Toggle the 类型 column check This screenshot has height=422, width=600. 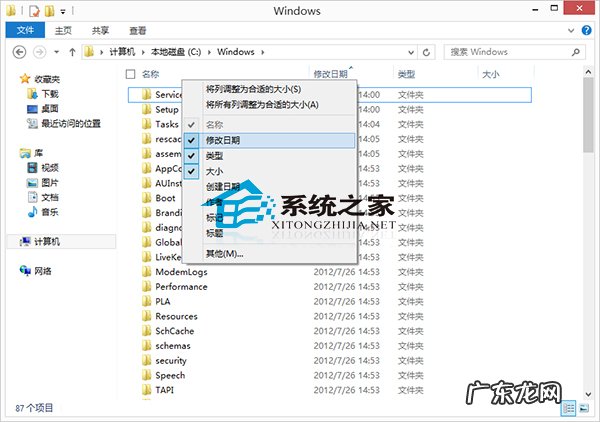(191, 156)
